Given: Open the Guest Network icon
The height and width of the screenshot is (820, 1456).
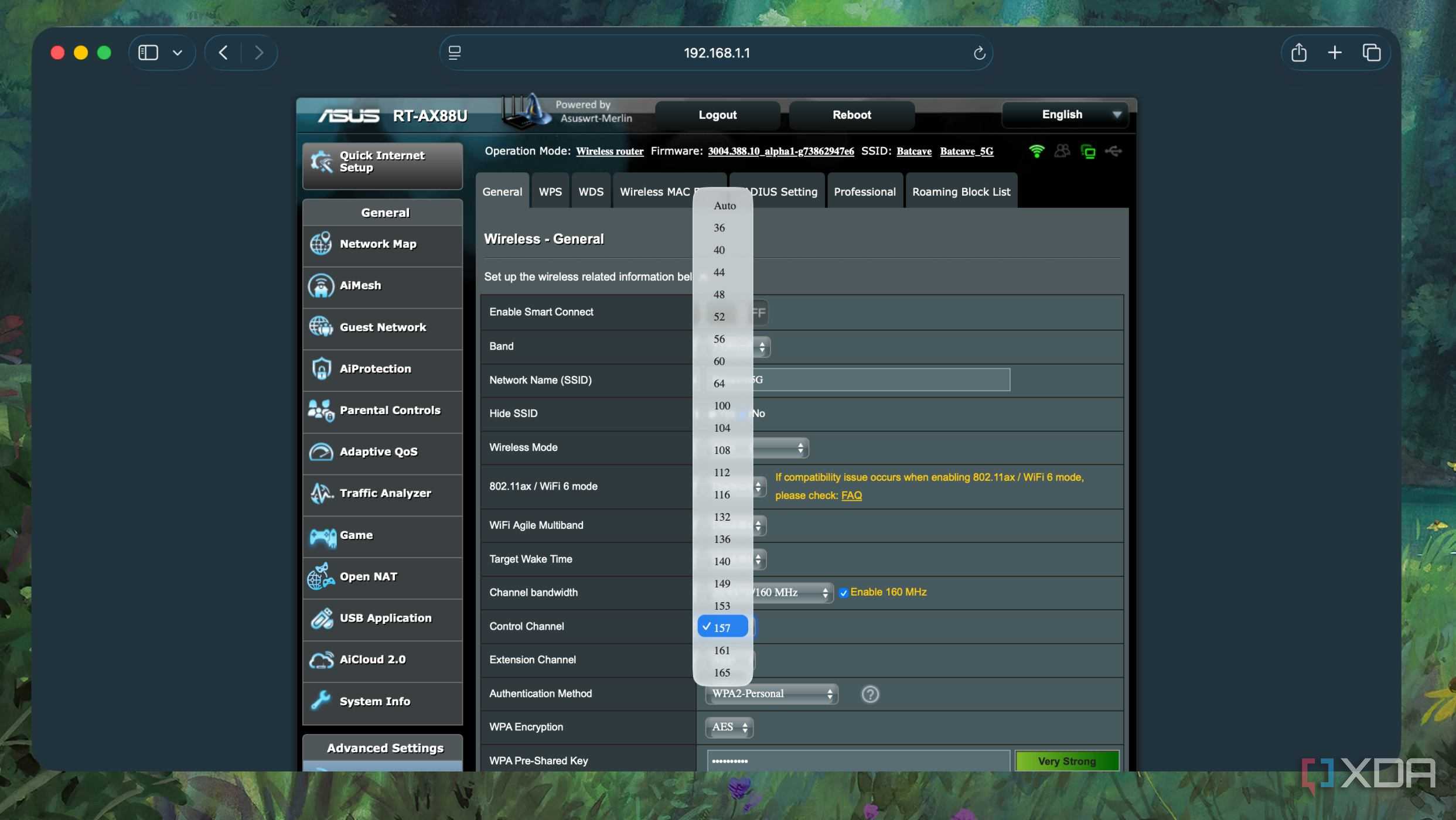Looking at the screenshot, I should point(320,327).
